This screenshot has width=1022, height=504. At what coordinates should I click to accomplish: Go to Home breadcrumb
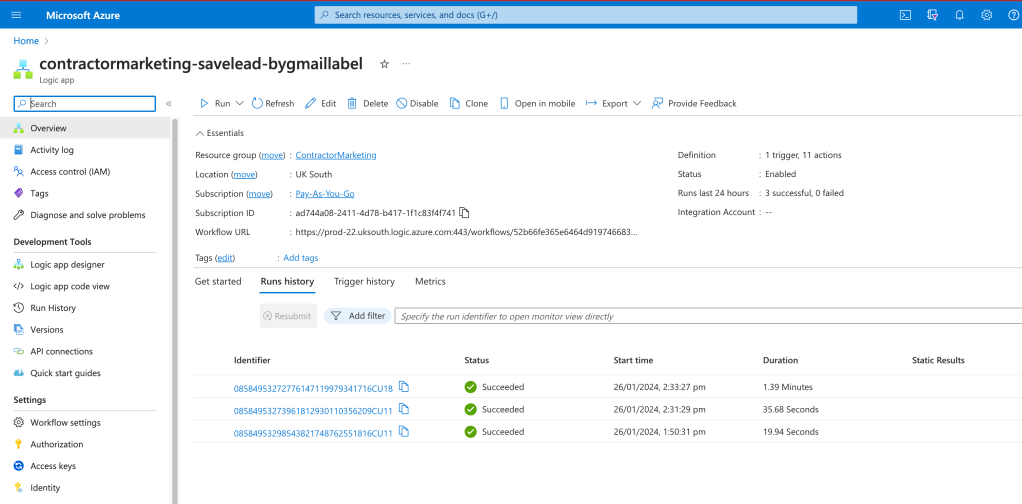[x=26, y=40]
